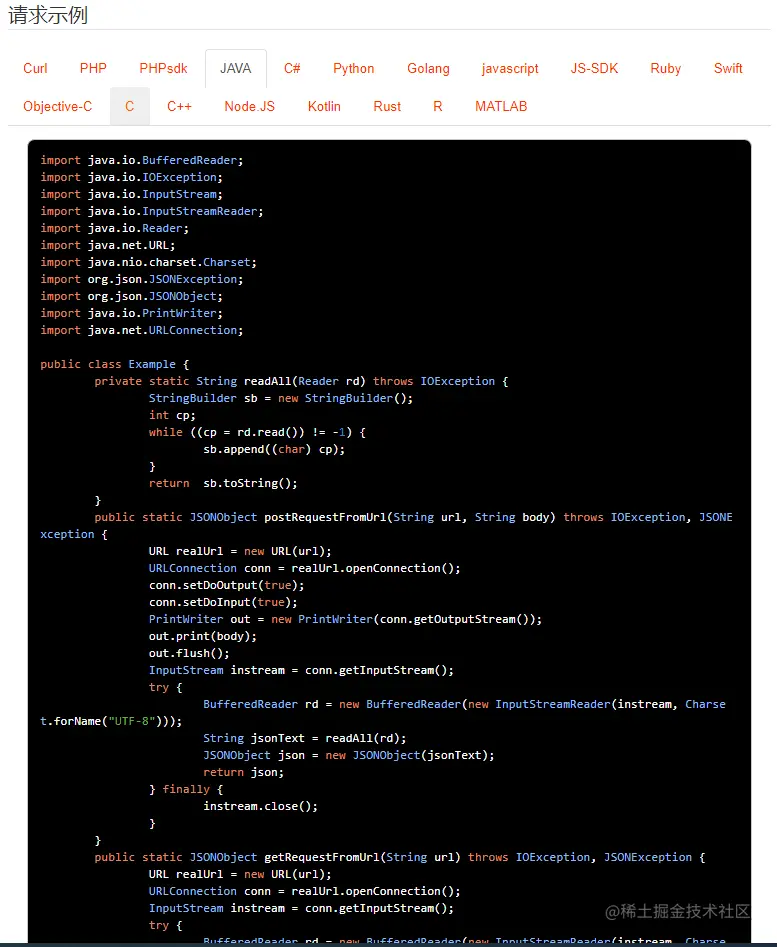The width and height of the screenshot is (777, 947).
Task: Click the line import org.json.JSONObject;
Action: (132, 296)
